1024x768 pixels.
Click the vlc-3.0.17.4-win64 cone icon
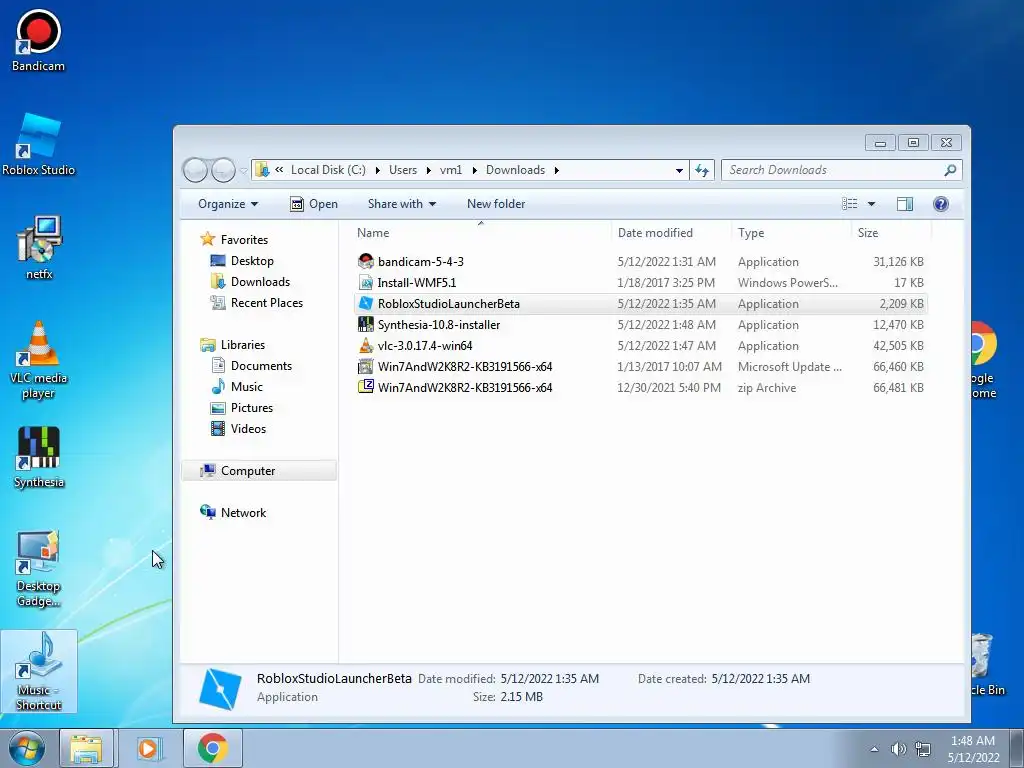(x=366, y=345)
